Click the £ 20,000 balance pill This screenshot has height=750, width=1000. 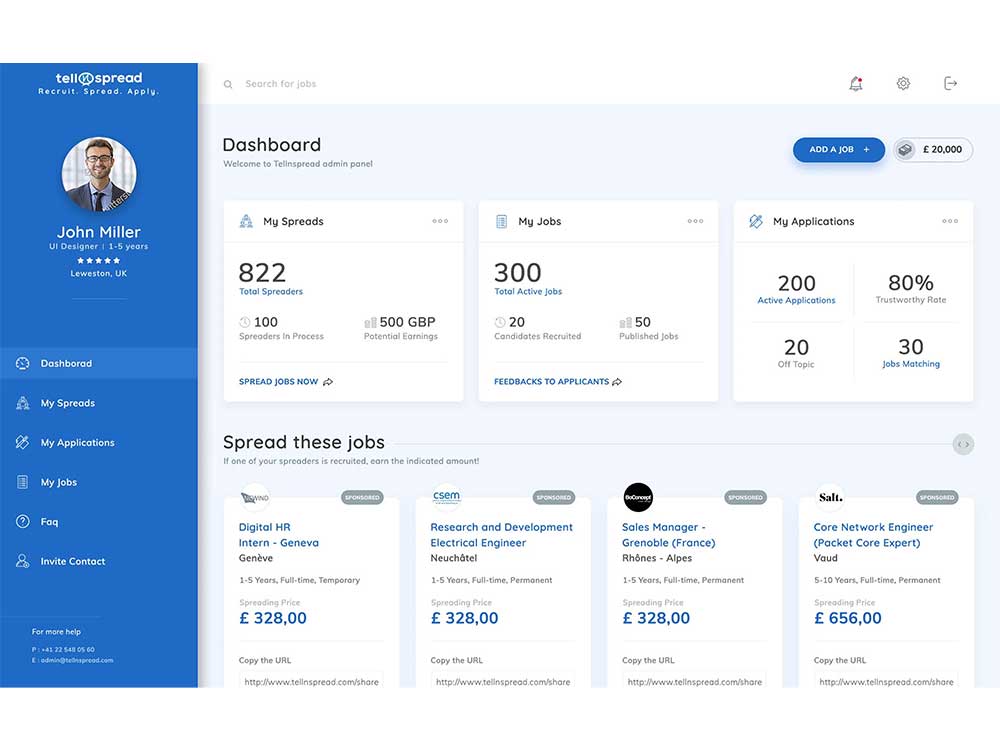[933, 150]
